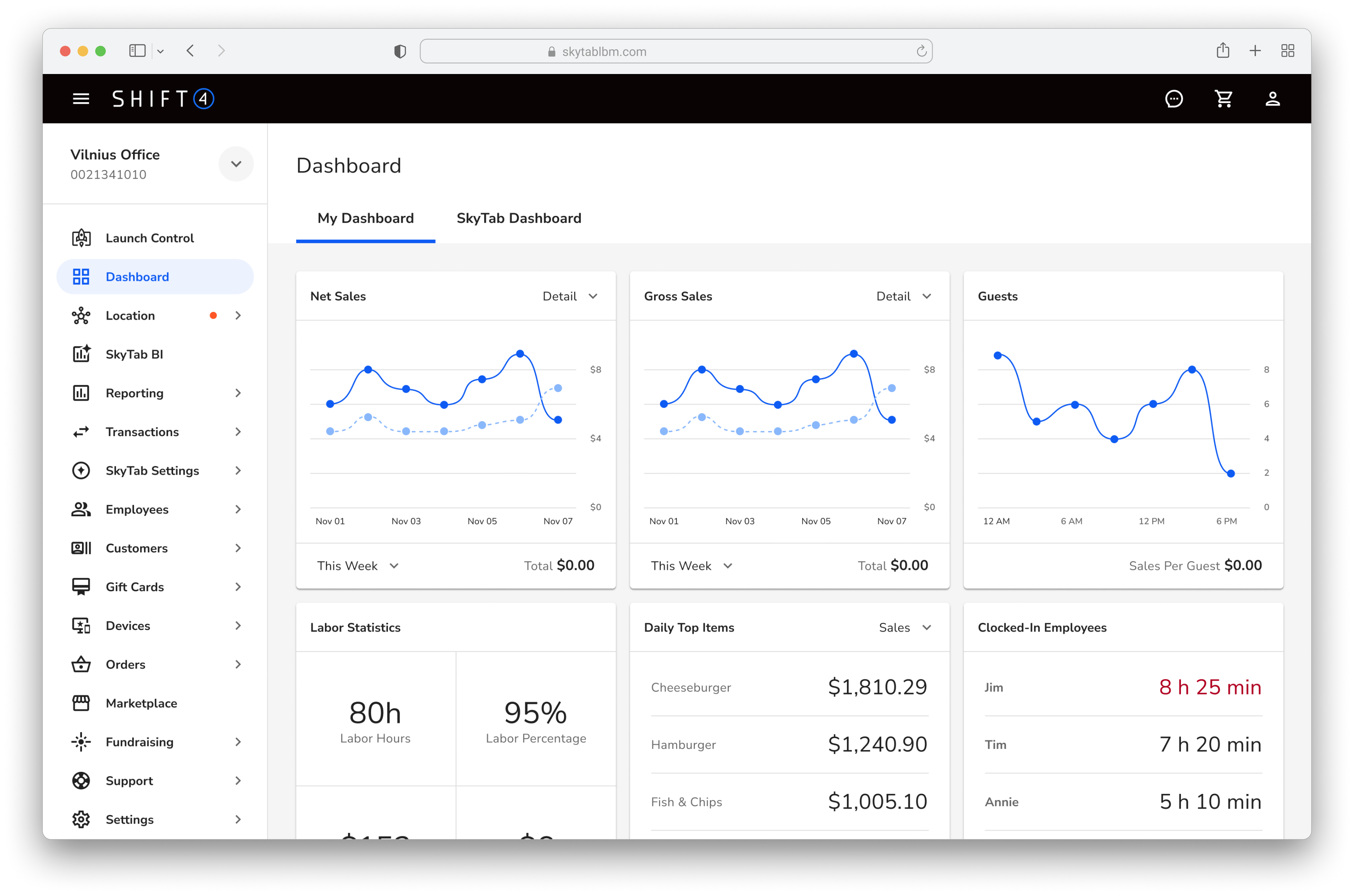Open the Sales dropdown in Daily Top Items
1354x896 pixels.
point(906,627)
